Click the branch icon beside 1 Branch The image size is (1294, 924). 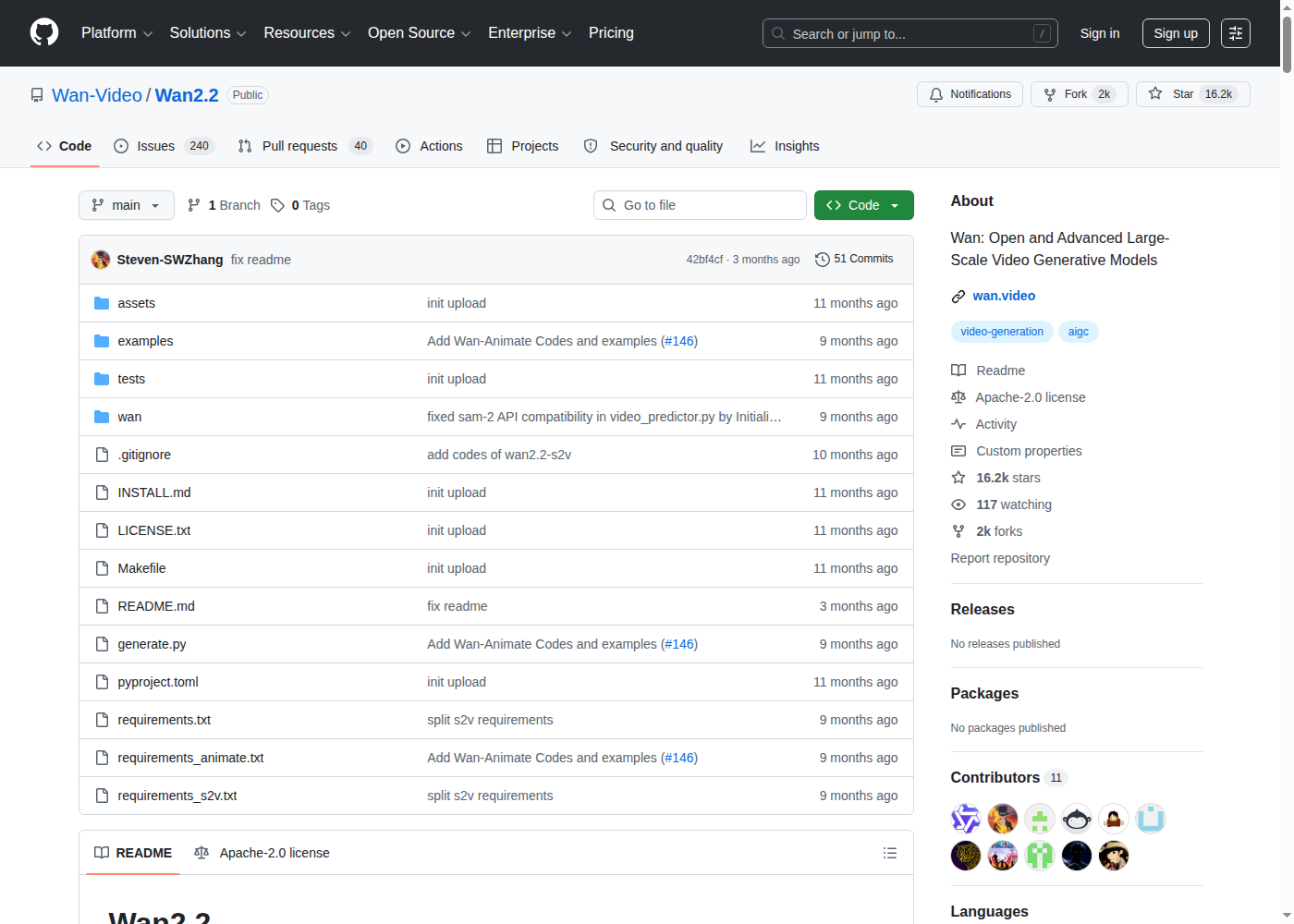[x=194, y=205]
